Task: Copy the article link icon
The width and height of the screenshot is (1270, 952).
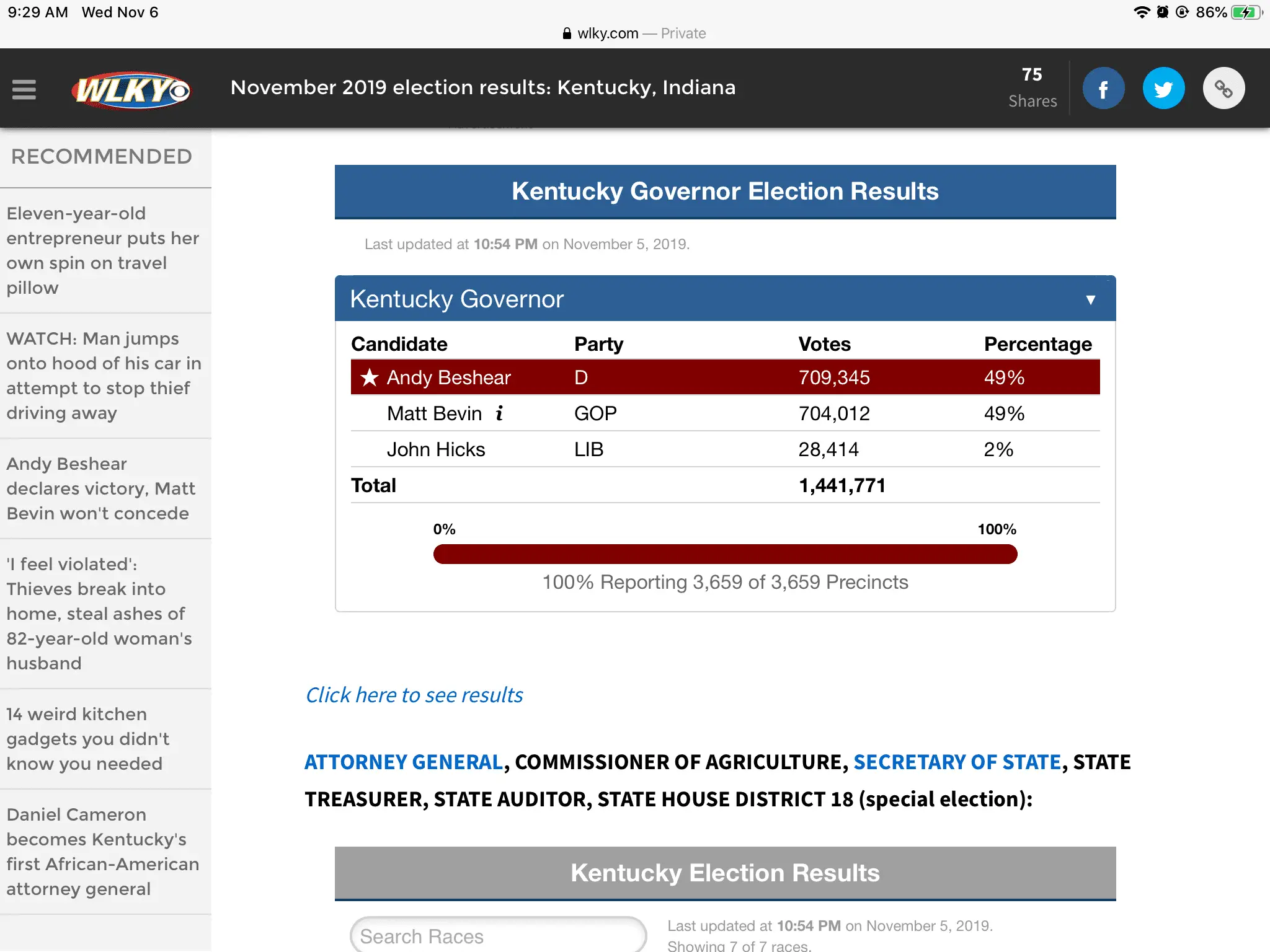Action: [x=1223, y=89]
